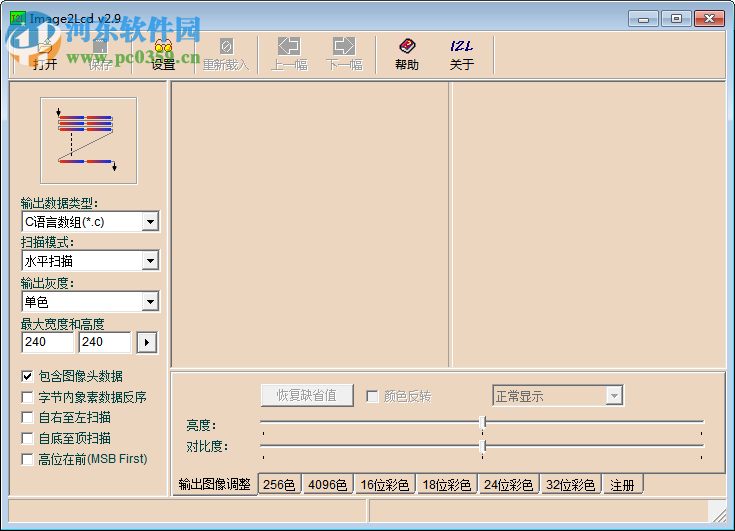Switch to the 32位彩色 tab

click(x=570, y=485)
